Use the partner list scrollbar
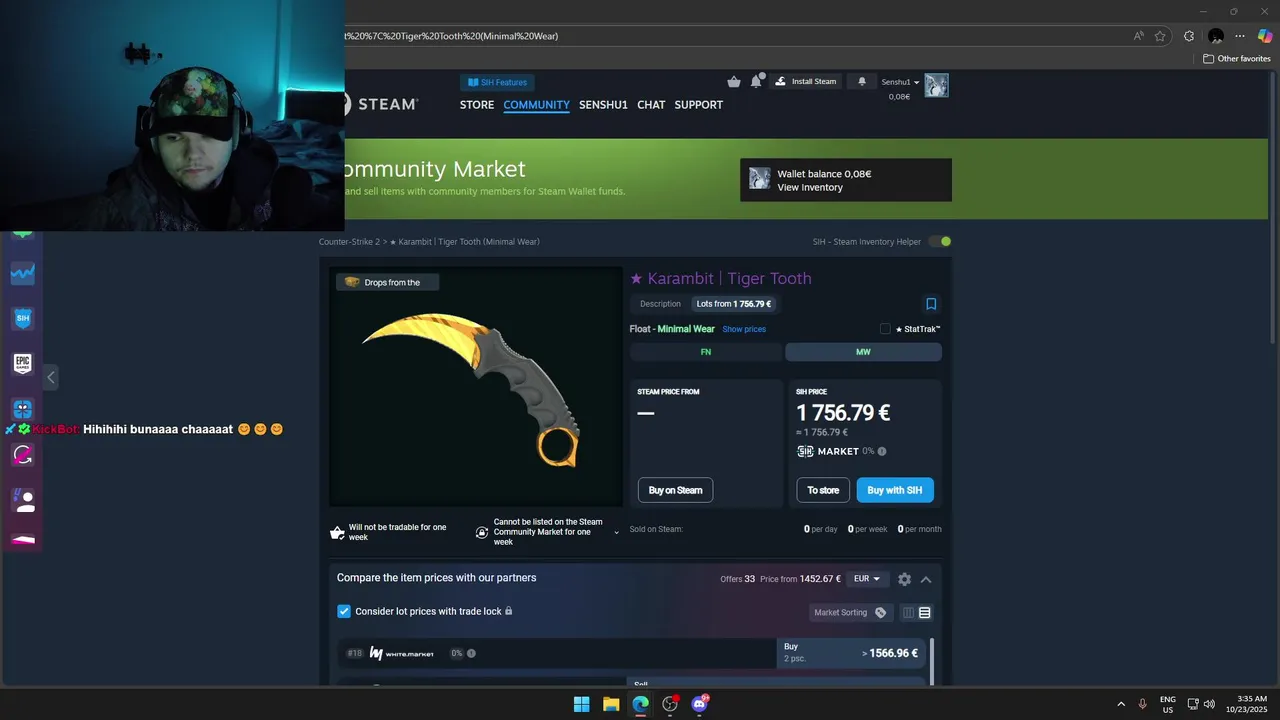 tap(932, 662)
